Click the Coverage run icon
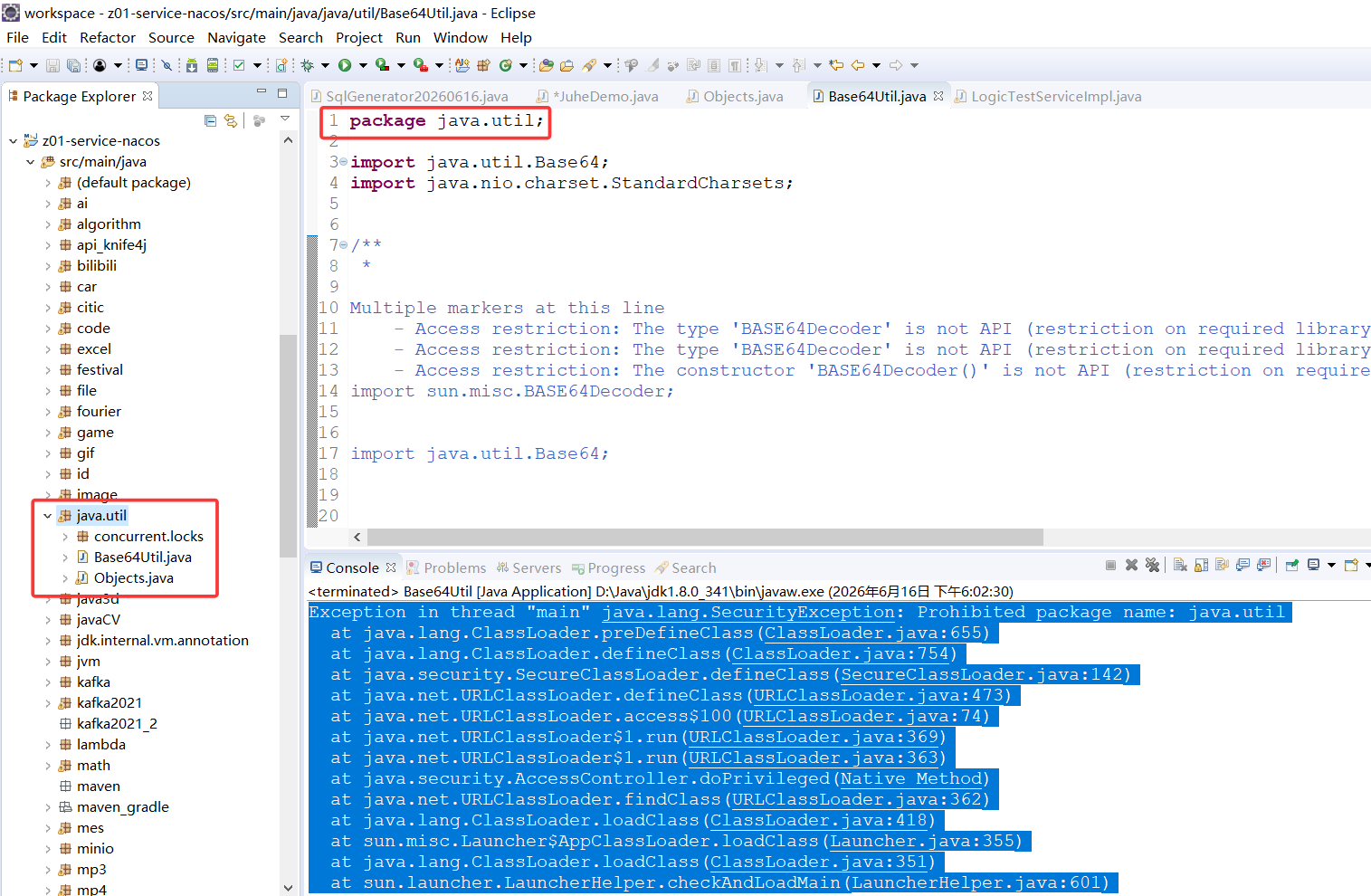 coord(382,65)
